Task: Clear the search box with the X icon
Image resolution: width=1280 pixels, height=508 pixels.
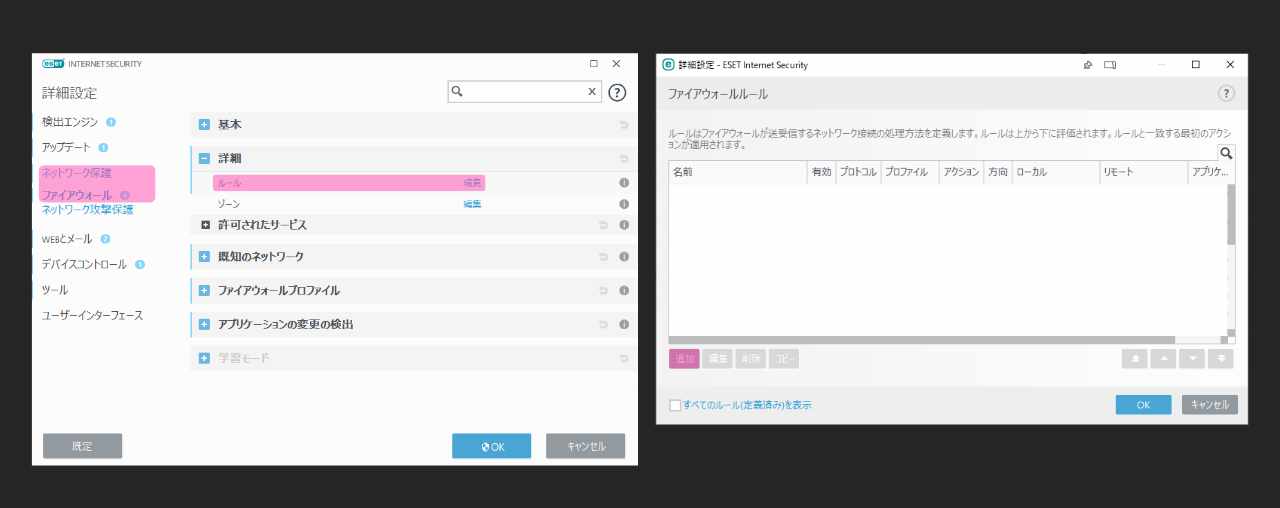Action: (592, 91)
